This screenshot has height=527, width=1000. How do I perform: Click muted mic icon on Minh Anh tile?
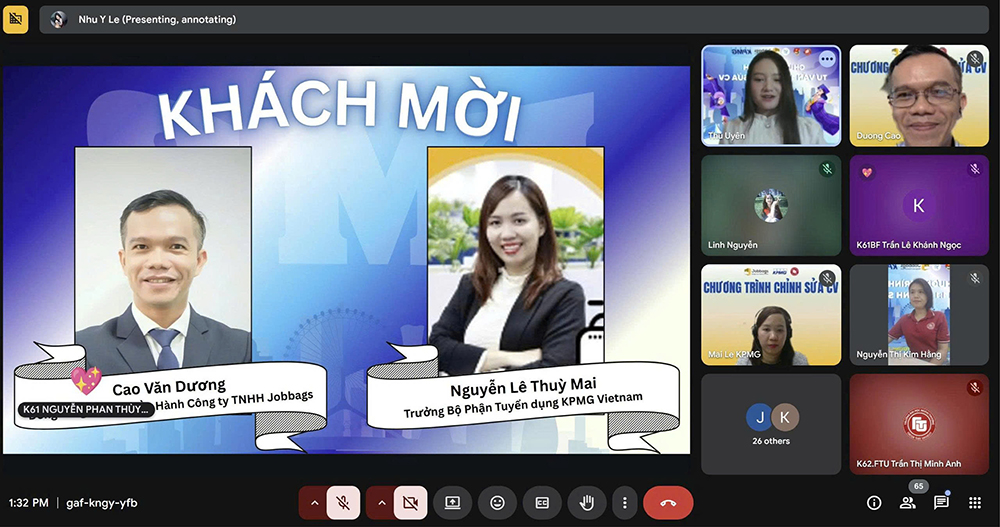click(974, 388)
